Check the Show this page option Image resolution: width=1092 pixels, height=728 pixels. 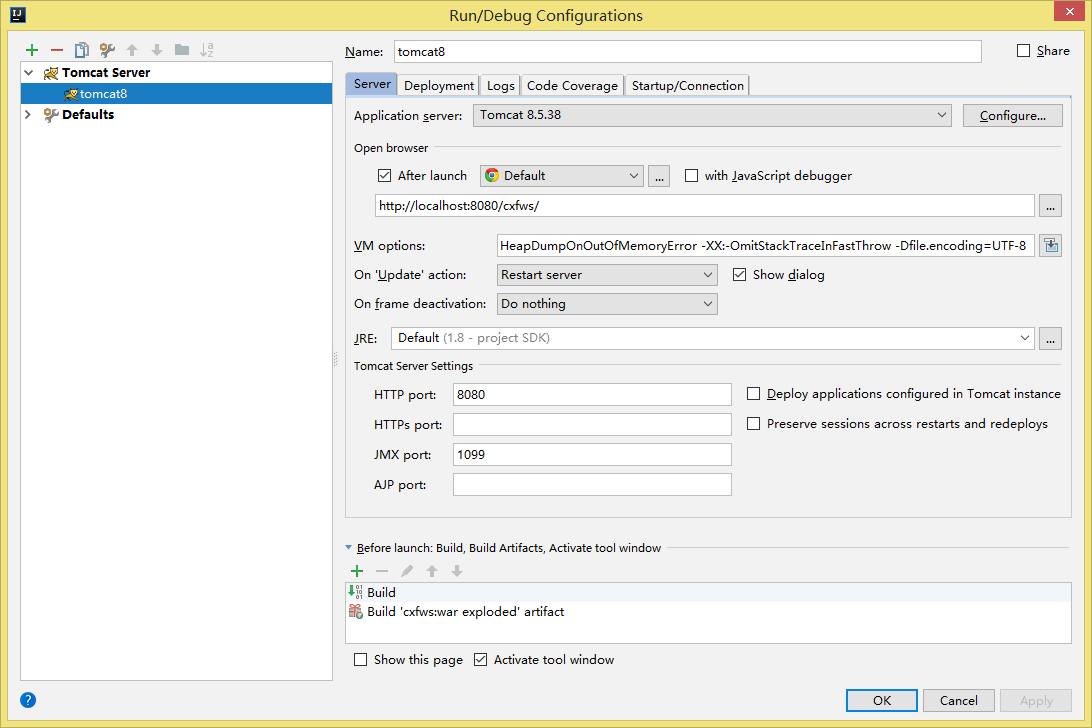360,659
